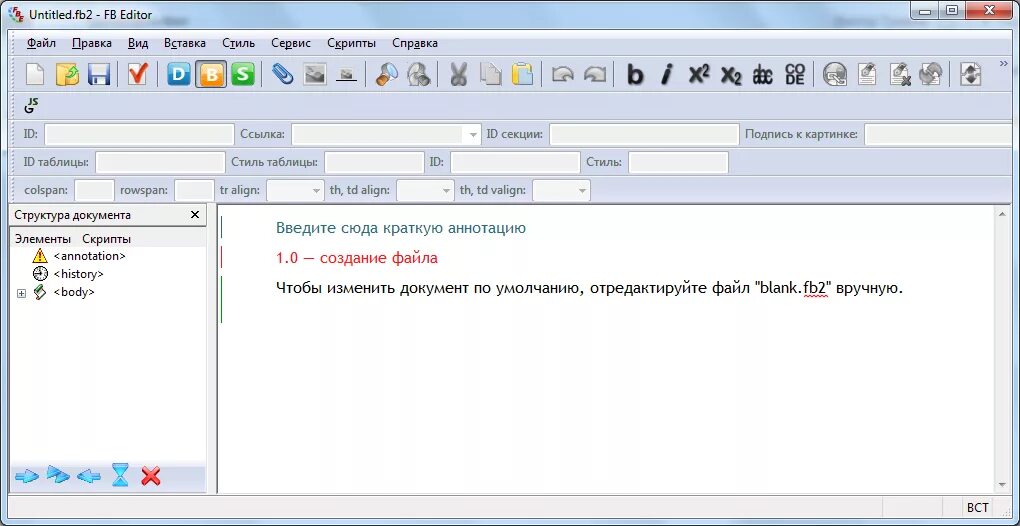Select the <body> tree node
Viewport: 1020px width, 526px height.
[74, 292]
